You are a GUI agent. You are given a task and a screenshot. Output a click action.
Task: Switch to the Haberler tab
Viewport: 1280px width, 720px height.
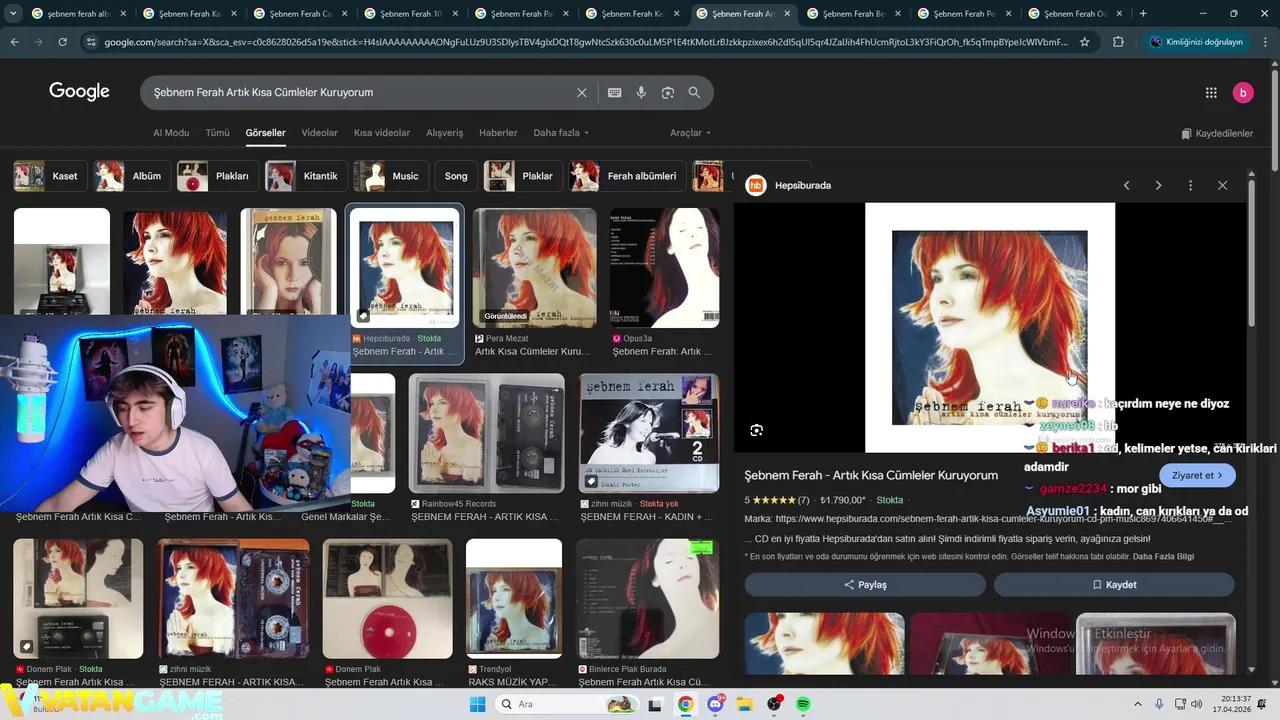[498, 133]
